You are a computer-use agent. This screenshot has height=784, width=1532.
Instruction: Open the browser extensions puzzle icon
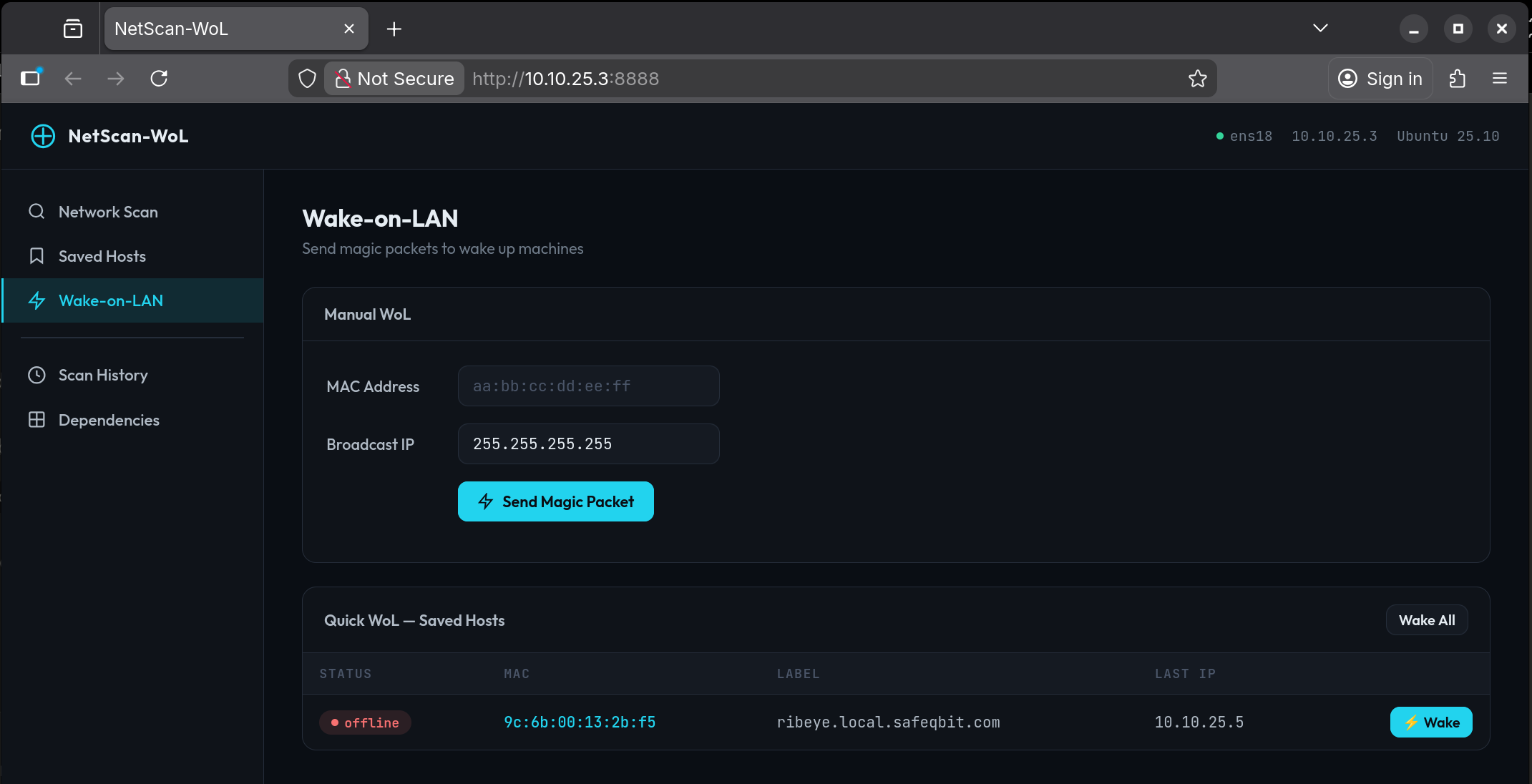(1458, 79)
